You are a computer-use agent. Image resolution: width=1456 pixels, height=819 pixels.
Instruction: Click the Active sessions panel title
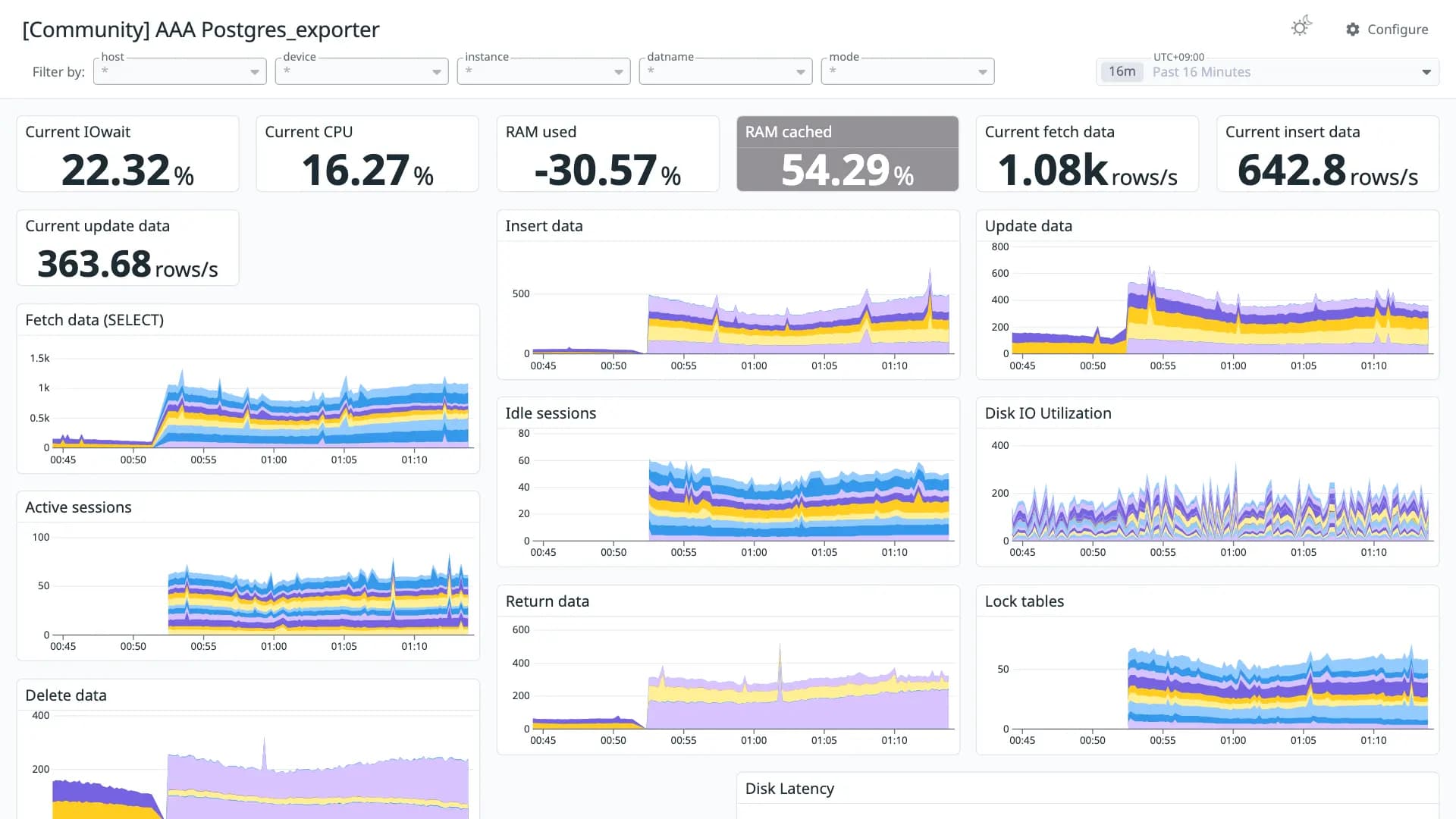[x=78, y=507]
